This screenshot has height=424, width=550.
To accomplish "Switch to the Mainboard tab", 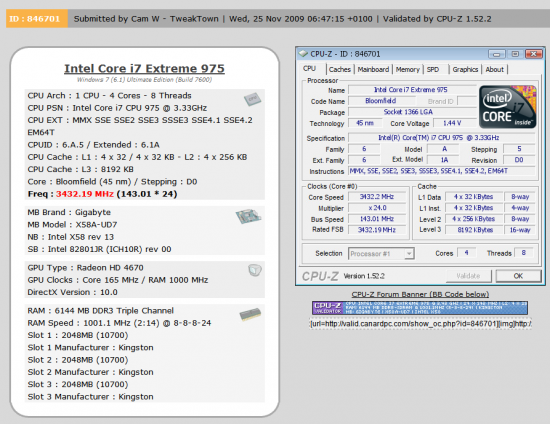I will point(373,69).
